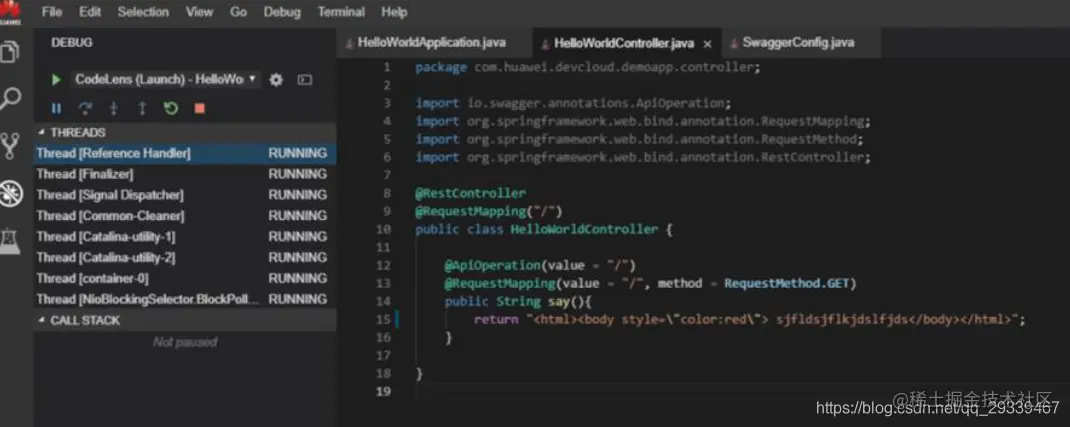Click the ApiOperation import on line 3

pos(573,104)
